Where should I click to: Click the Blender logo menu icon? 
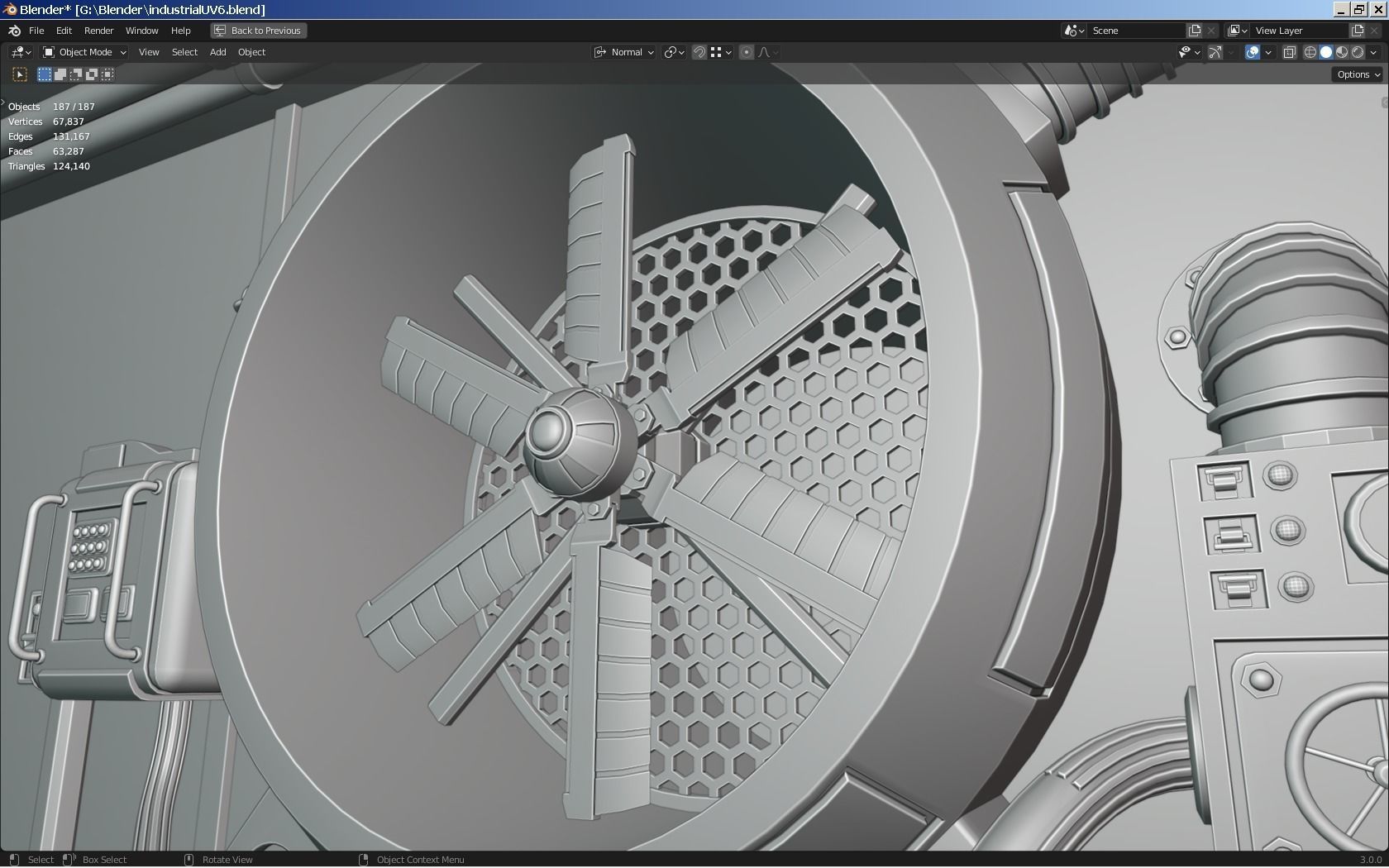[14, 31]
